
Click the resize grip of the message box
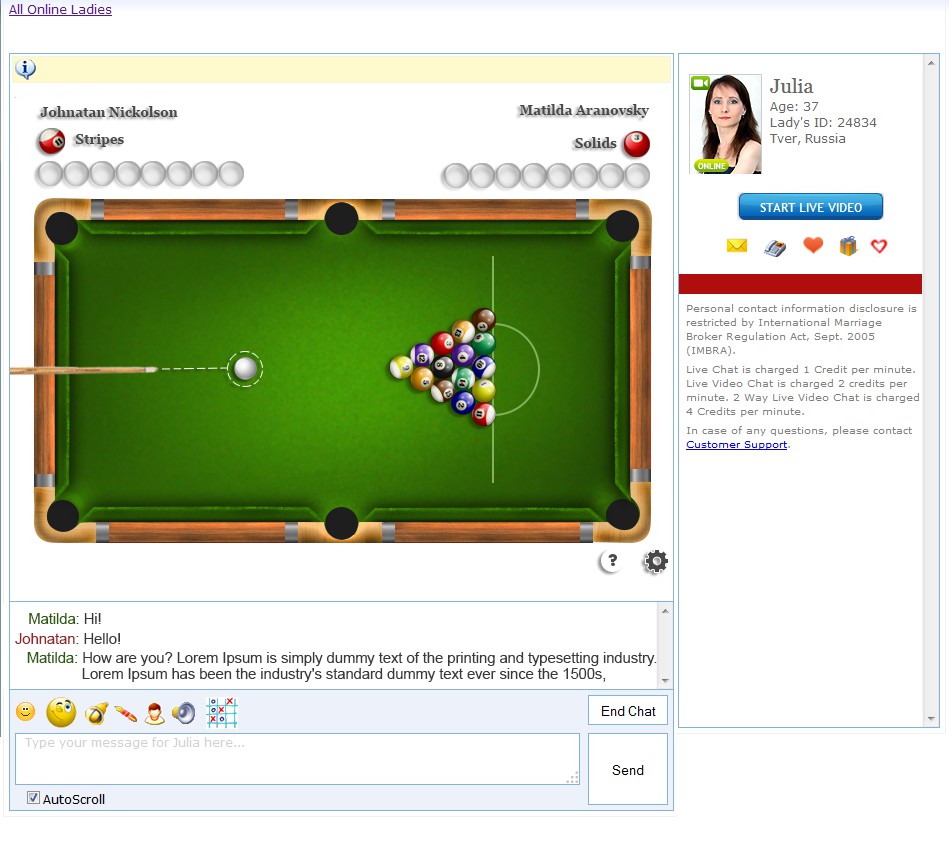(x=573, y=778)
